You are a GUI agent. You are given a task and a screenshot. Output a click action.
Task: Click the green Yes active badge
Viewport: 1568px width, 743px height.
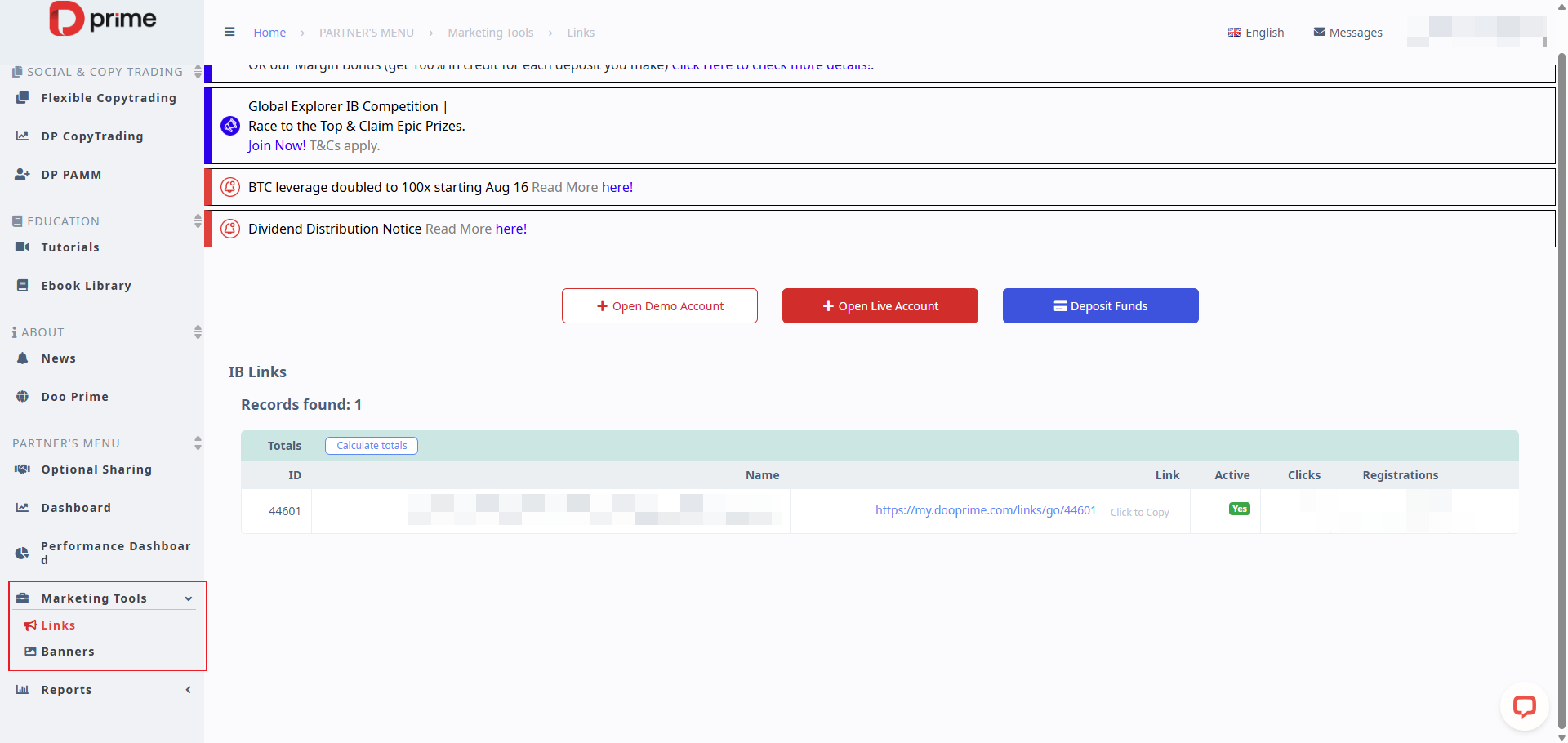(x=1240, y=509)
